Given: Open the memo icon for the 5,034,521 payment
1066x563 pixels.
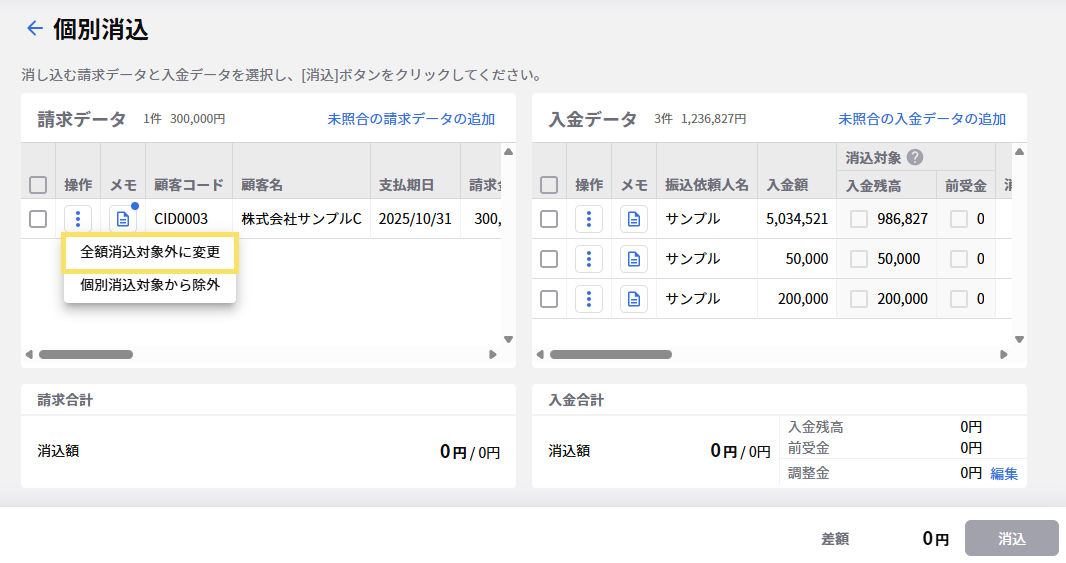Looking at the screenshot, I should tap(633, 219).
